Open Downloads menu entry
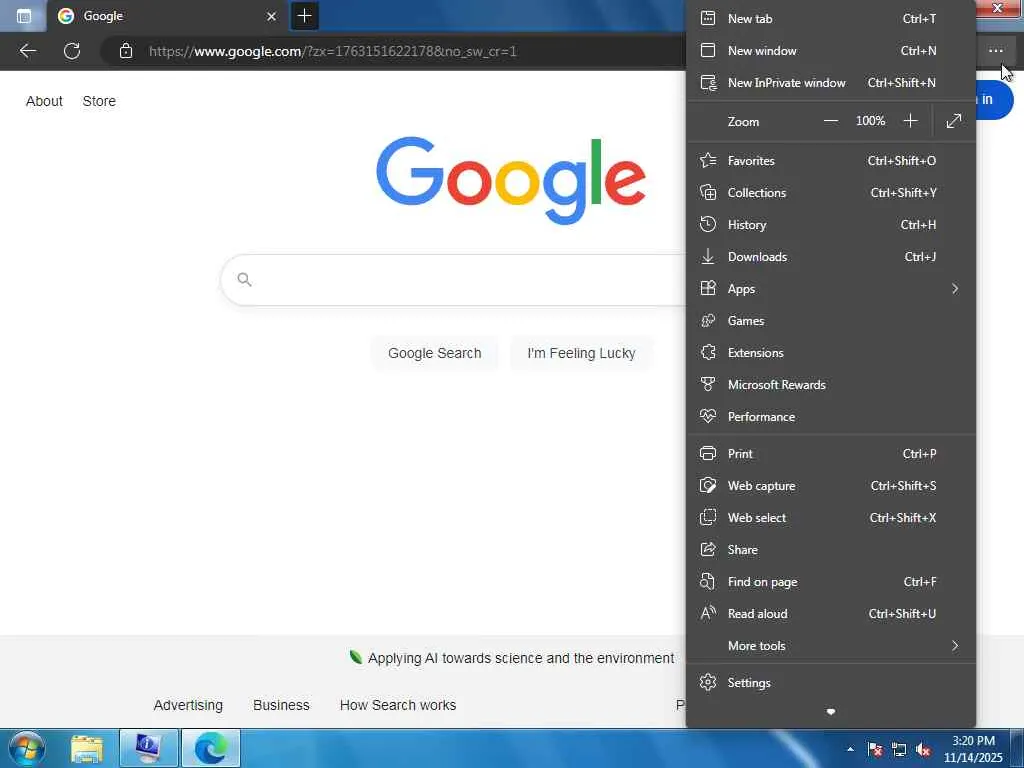 (831, 256)
